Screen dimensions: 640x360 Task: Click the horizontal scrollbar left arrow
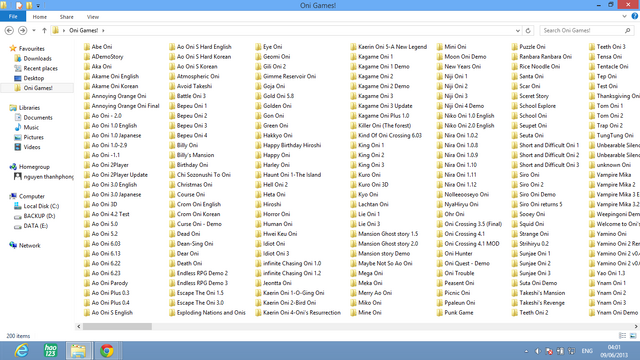(78, 327)
